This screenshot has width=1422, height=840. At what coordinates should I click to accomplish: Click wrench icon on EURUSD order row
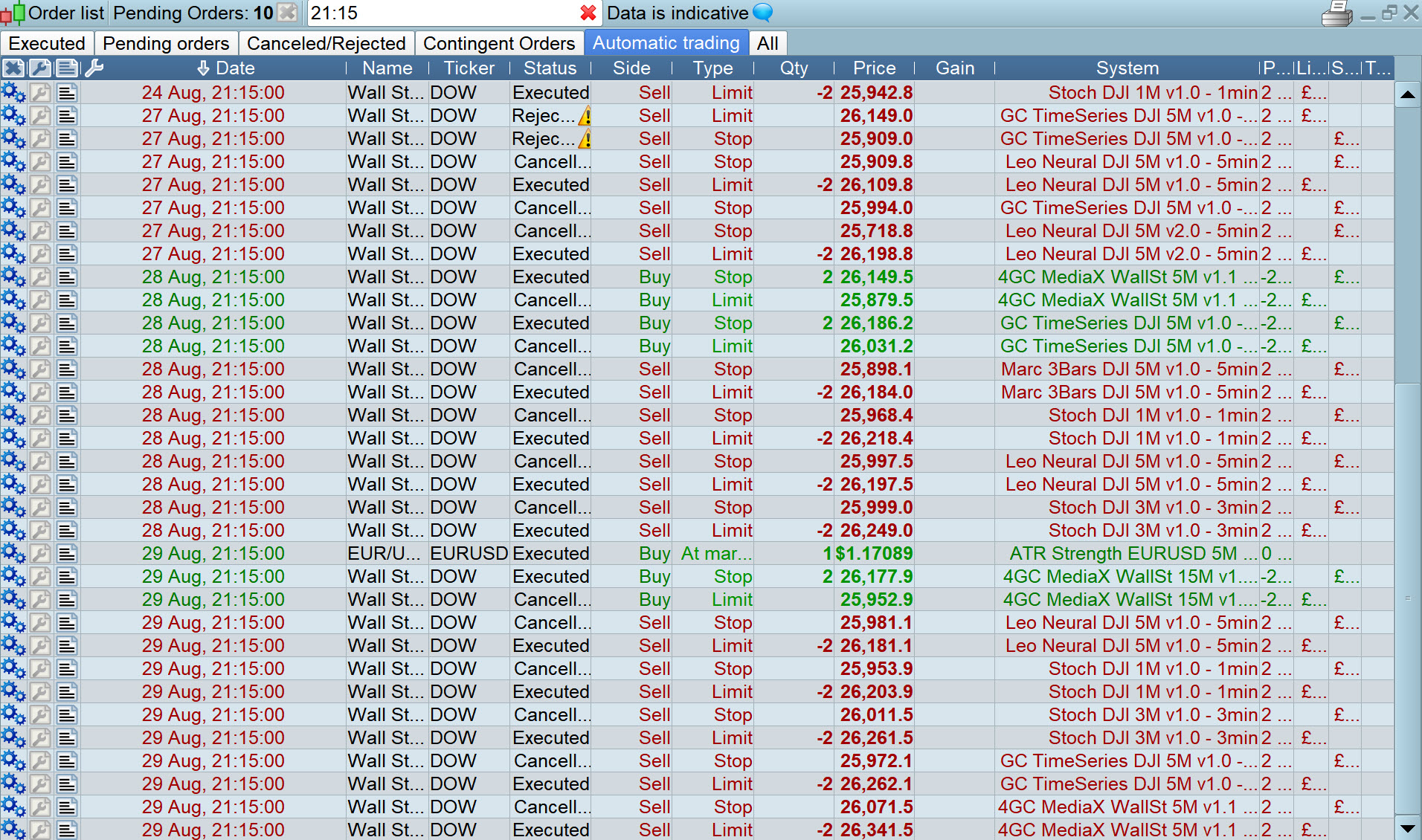point(40,554)
